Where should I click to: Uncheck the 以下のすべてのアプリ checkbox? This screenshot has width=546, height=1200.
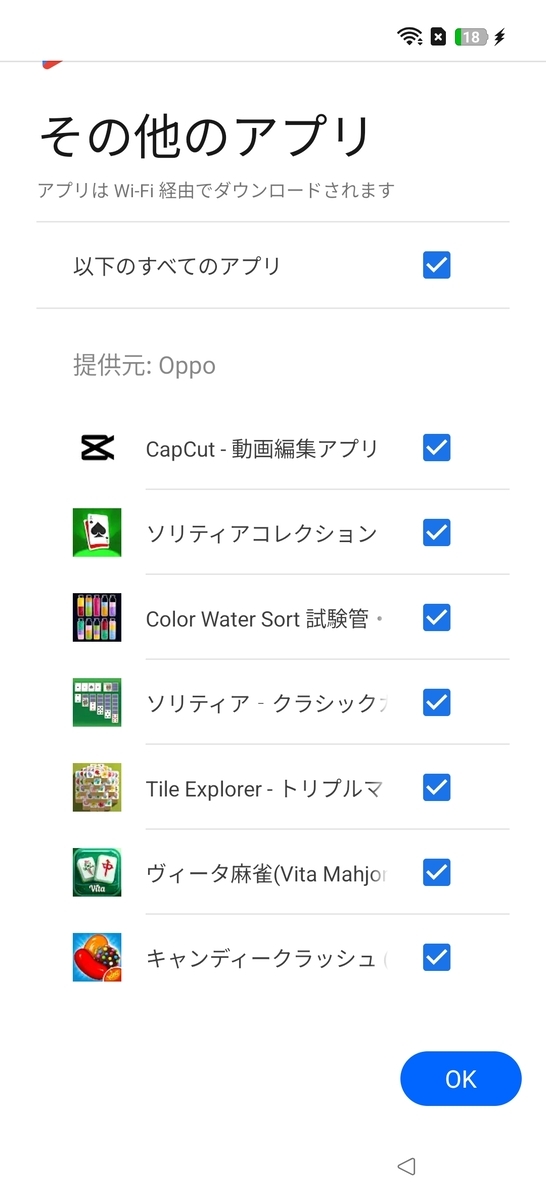tap(437, 266)
